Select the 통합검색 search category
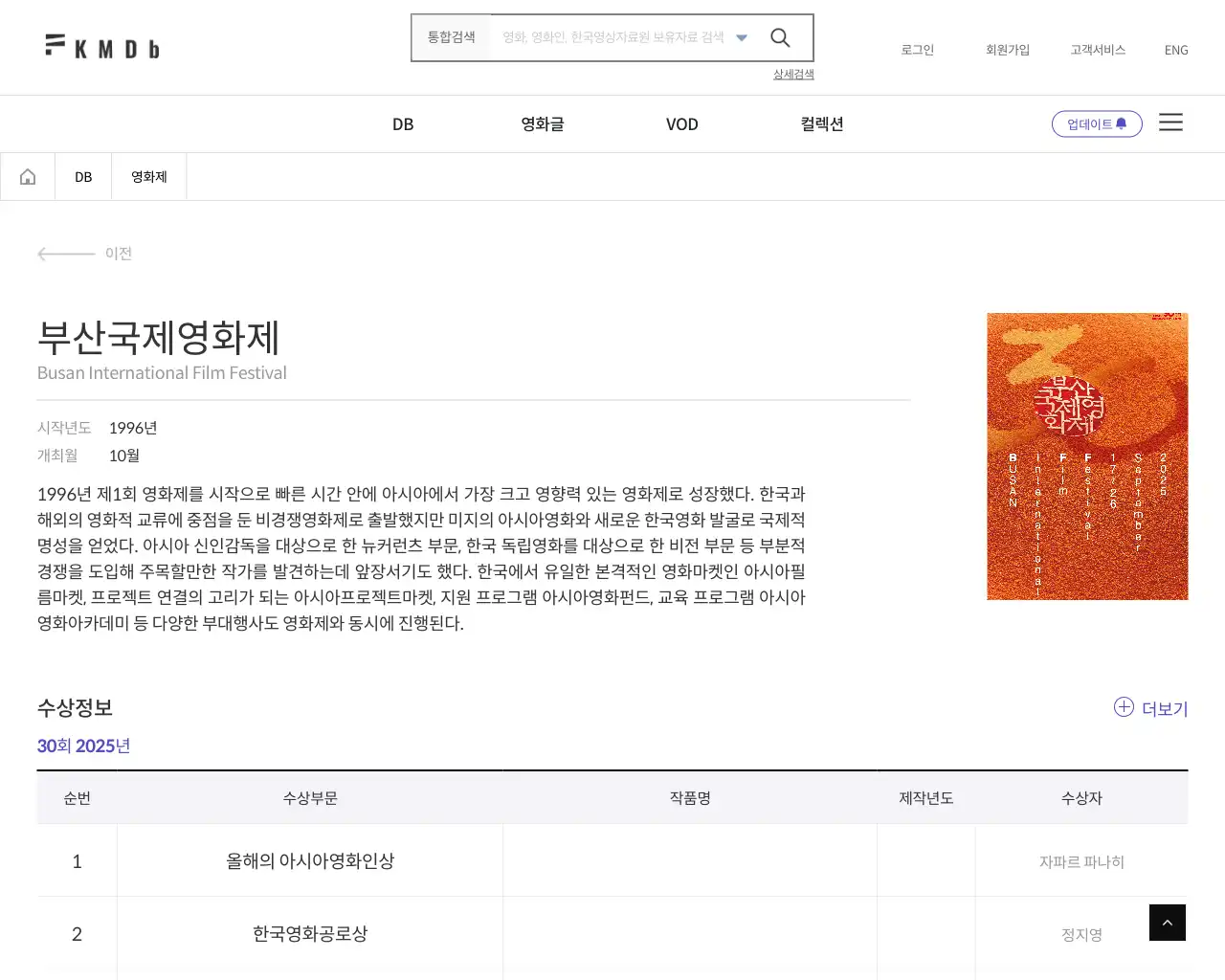The image size is (1225, 980). coord(451,37)
